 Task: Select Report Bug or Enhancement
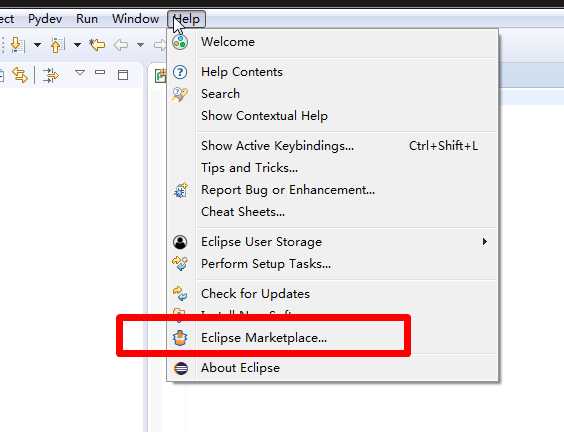coord(333,190)
